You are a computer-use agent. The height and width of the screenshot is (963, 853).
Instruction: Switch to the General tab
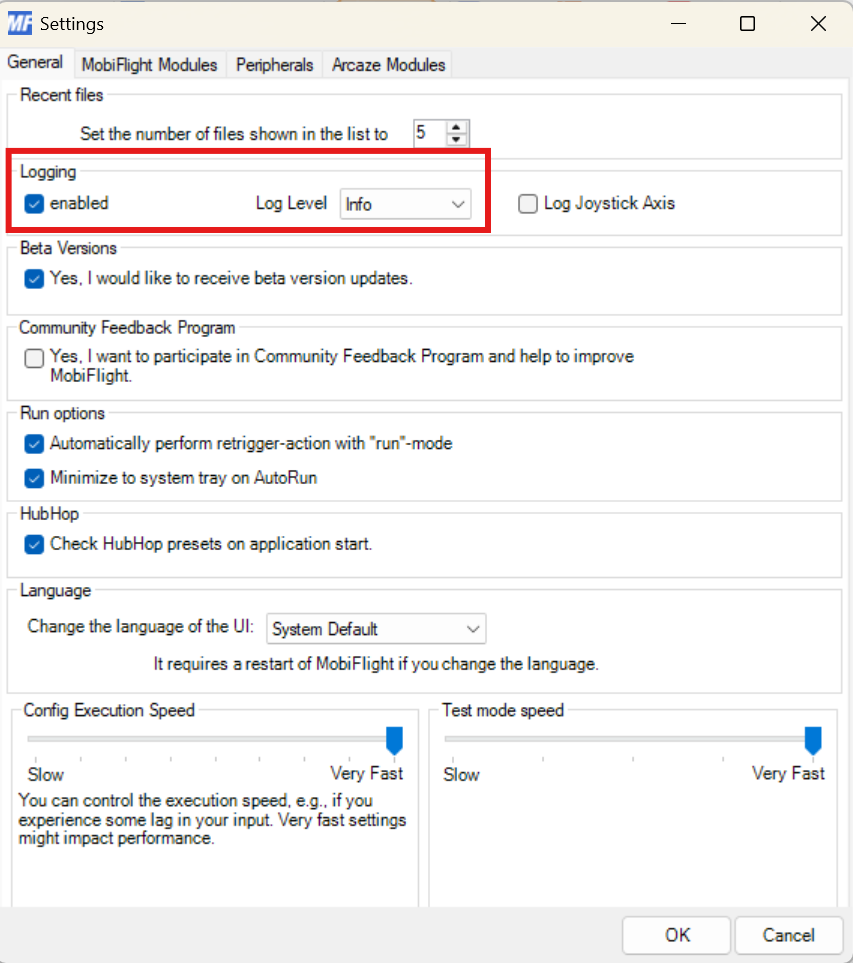[35, 63]
